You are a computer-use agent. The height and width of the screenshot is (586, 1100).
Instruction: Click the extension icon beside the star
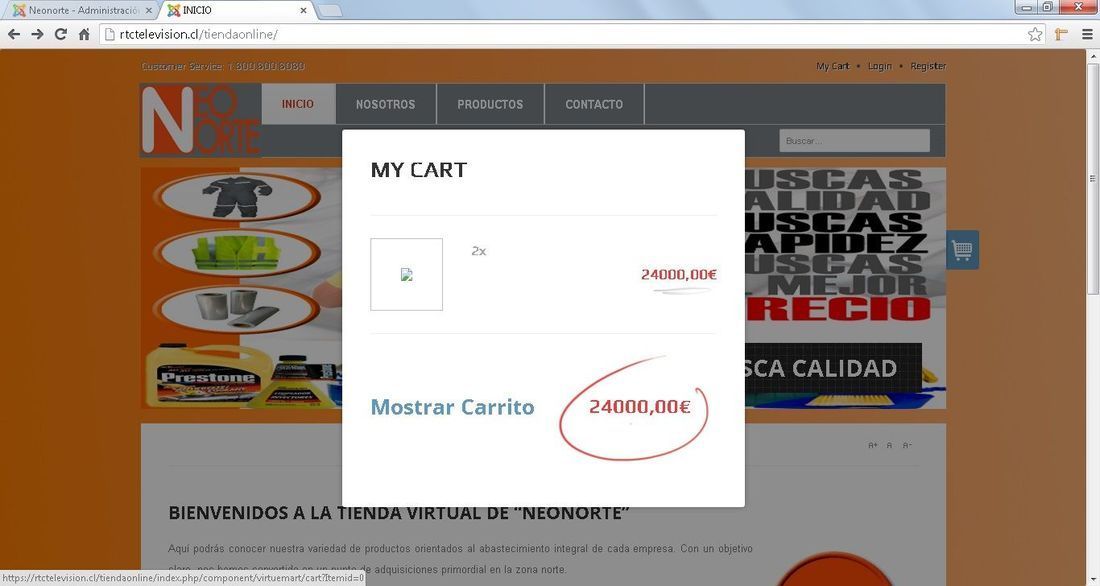click(1061, 34)
